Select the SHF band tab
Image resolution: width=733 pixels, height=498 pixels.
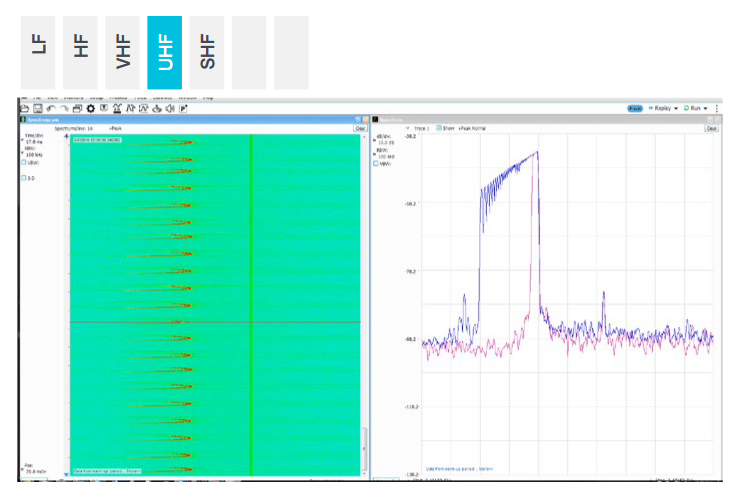click(207, 53)
